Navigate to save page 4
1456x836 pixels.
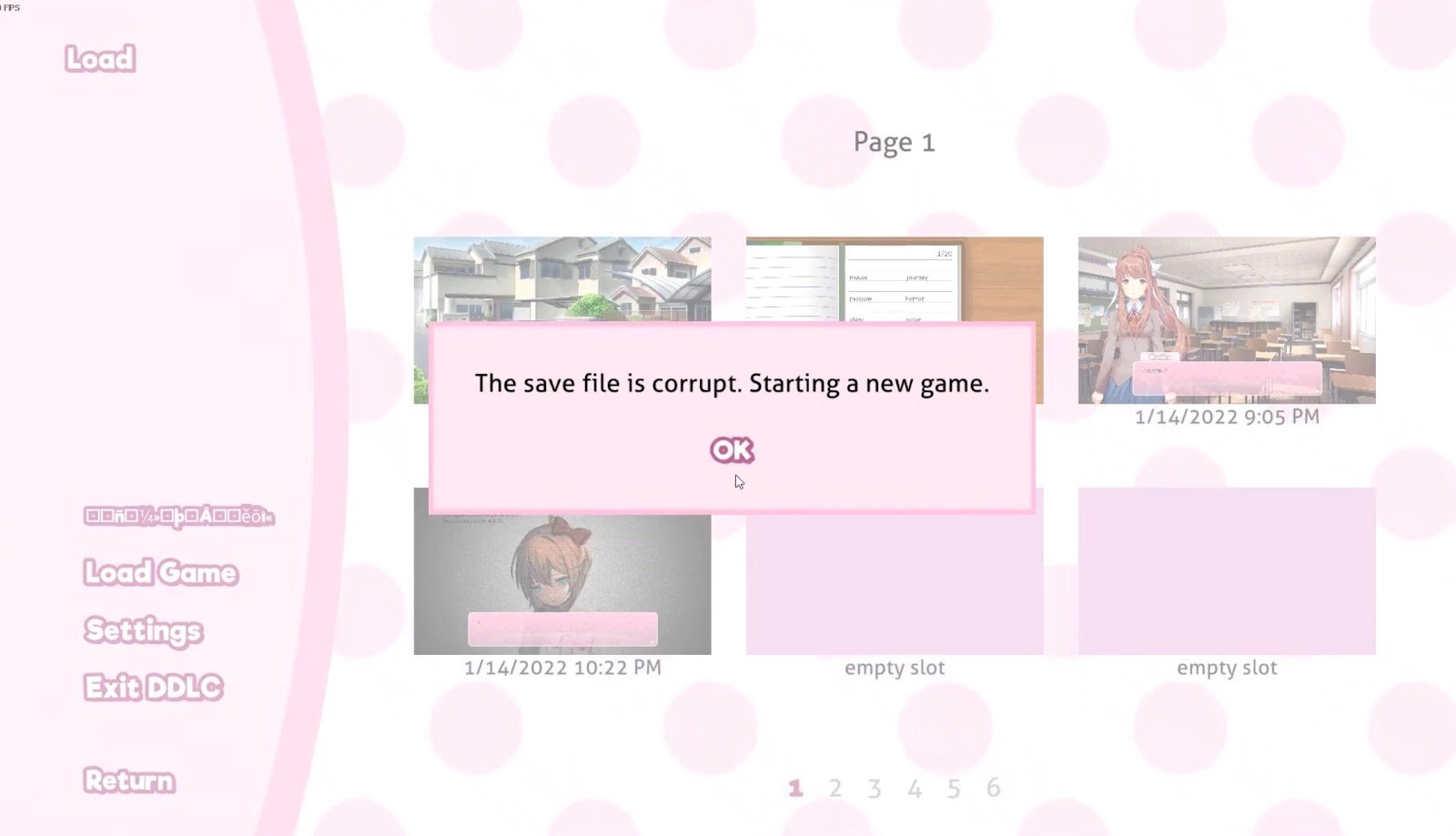[x=915, y=789]
